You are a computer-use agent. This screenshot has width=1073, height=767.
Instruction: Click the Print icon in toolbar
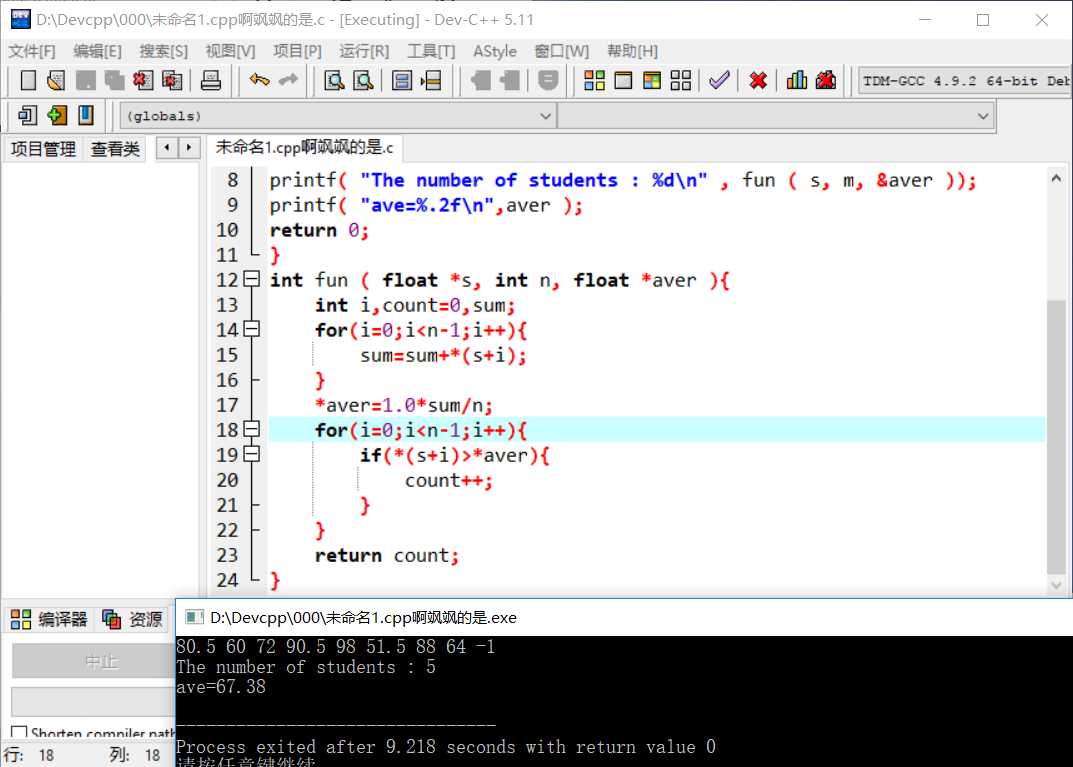211,81
